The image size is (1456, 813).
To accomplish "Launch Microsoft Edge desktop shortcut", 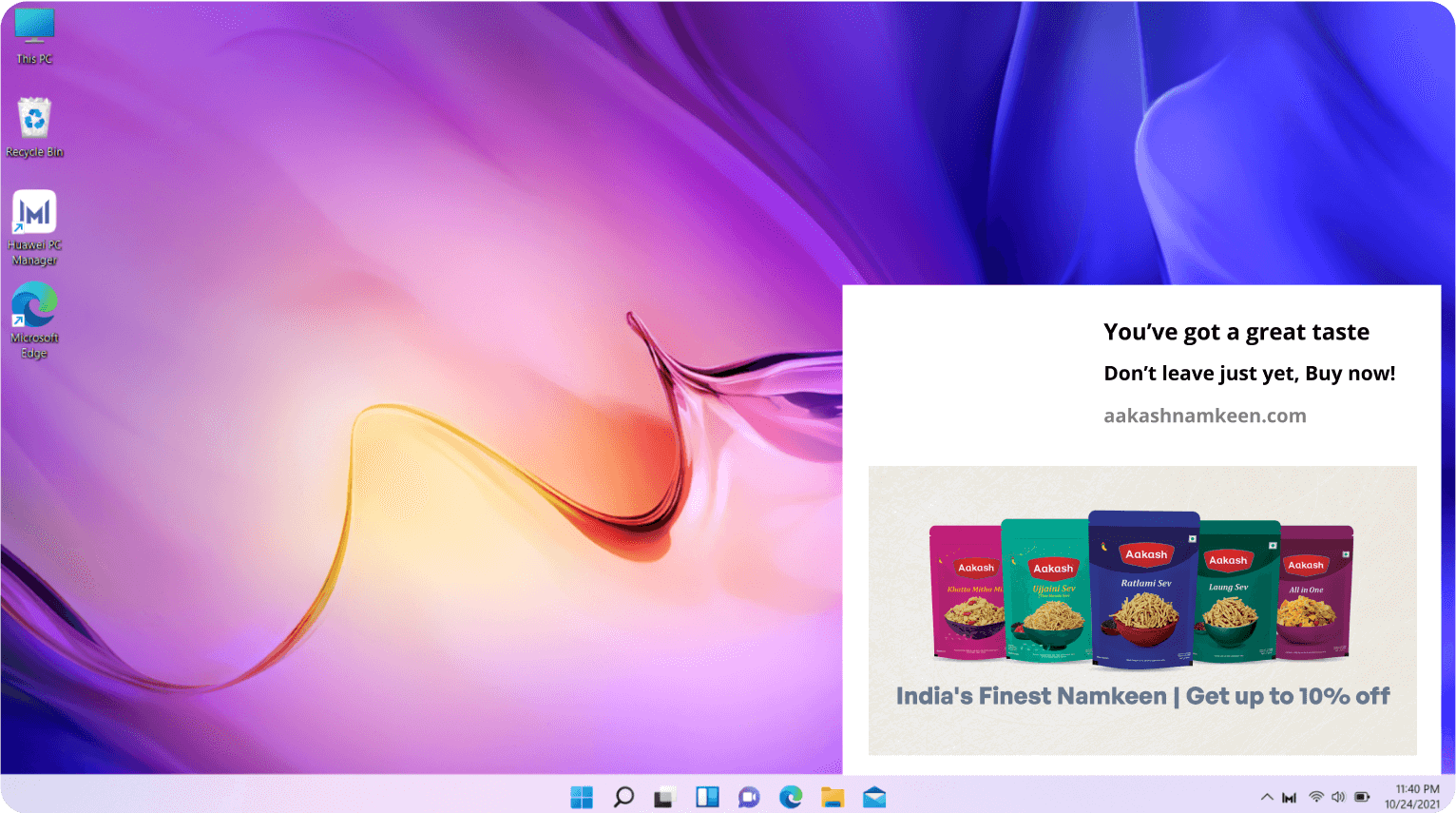I will click(34, 320).
